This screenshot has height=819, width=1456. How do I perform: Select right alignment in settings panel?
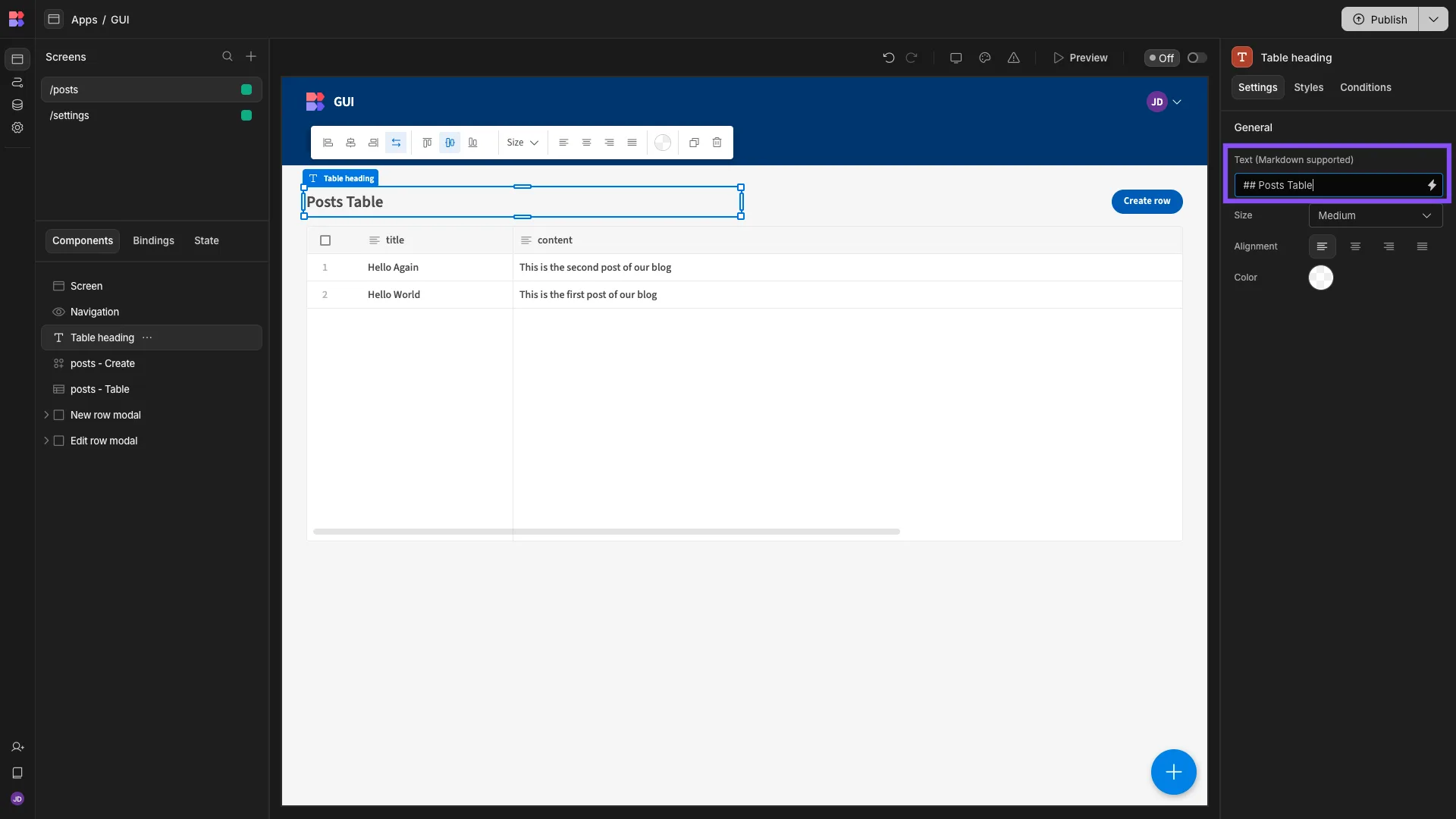tap(1389, 246)
